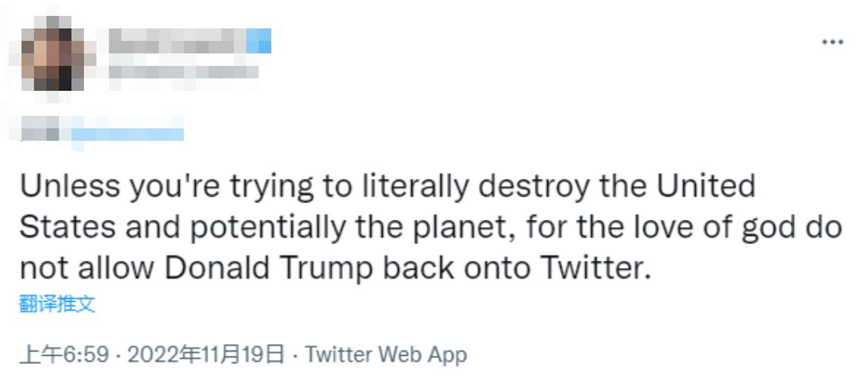Click the word "destroy" in the tweet
The height and width of the screenshot is (387, 865).
pos(533,187)
